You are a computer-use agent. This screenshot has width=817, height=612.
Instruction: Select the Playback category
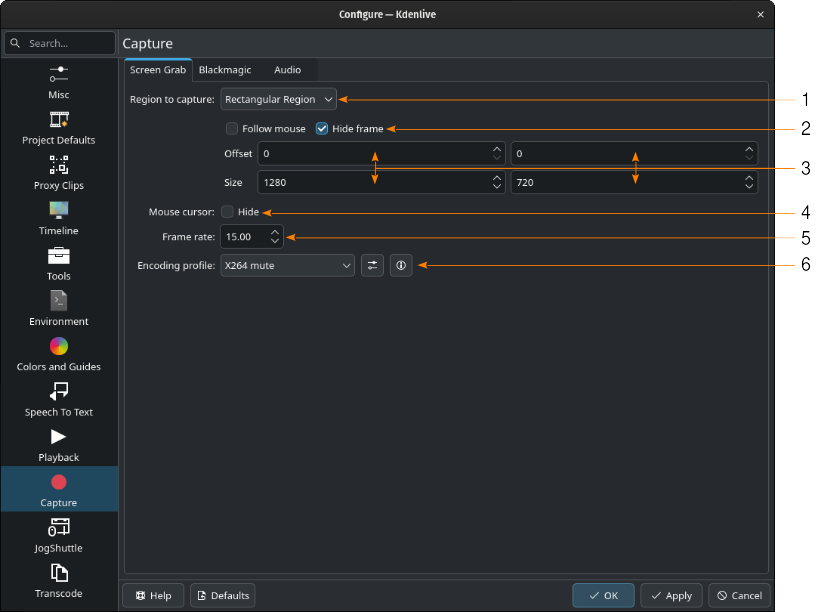click(x=59, y=445)
